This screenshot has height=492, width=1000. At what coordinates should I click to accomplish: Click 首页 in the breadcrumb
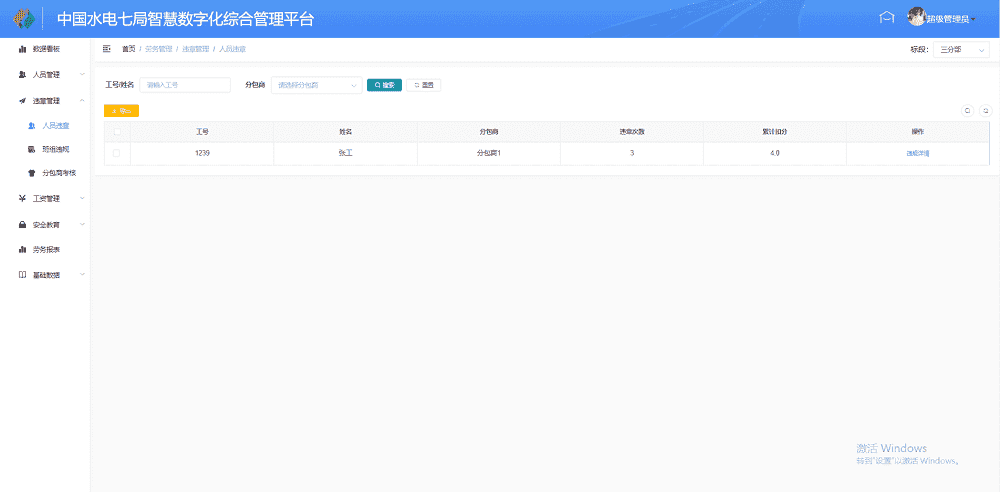[128, 49]
